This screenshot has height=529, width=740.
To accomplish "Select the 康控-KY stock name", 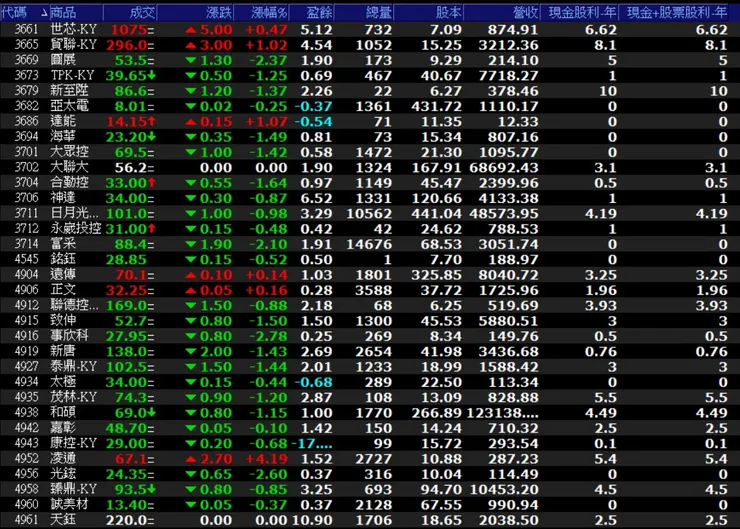I will click(x=74, y=443).
